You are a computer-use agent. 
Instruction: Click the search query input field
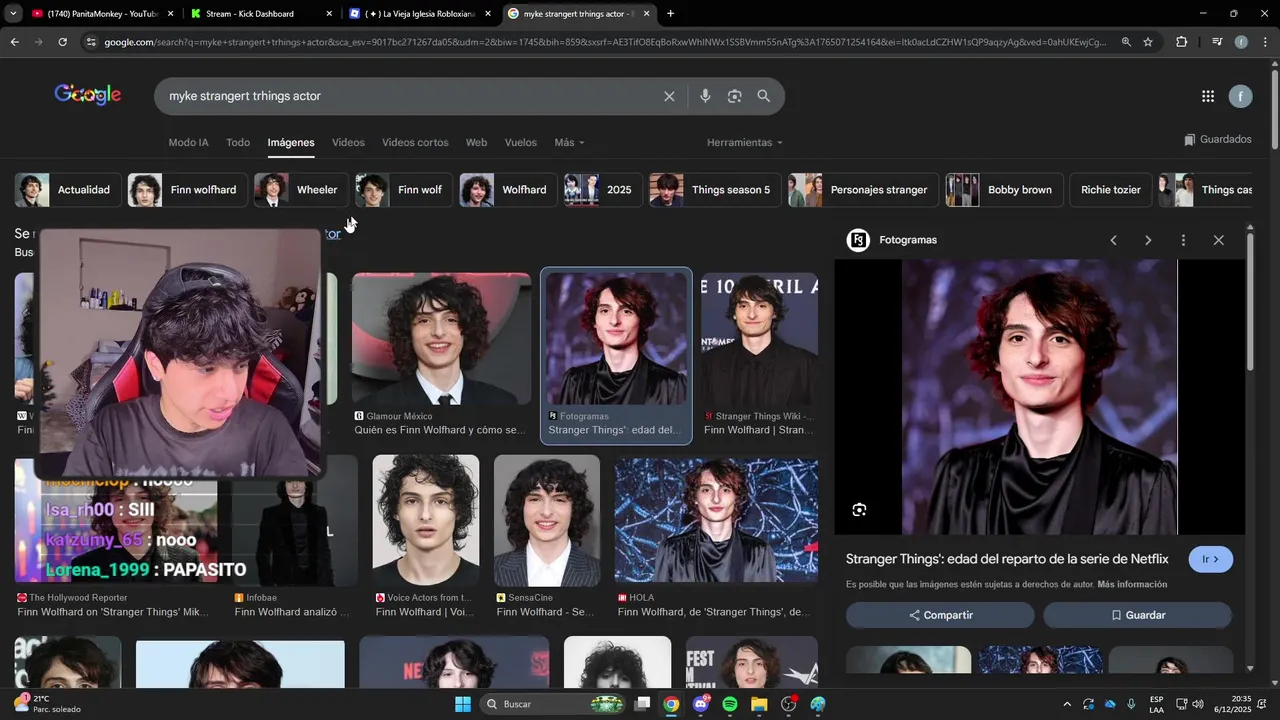coord(410,96)
